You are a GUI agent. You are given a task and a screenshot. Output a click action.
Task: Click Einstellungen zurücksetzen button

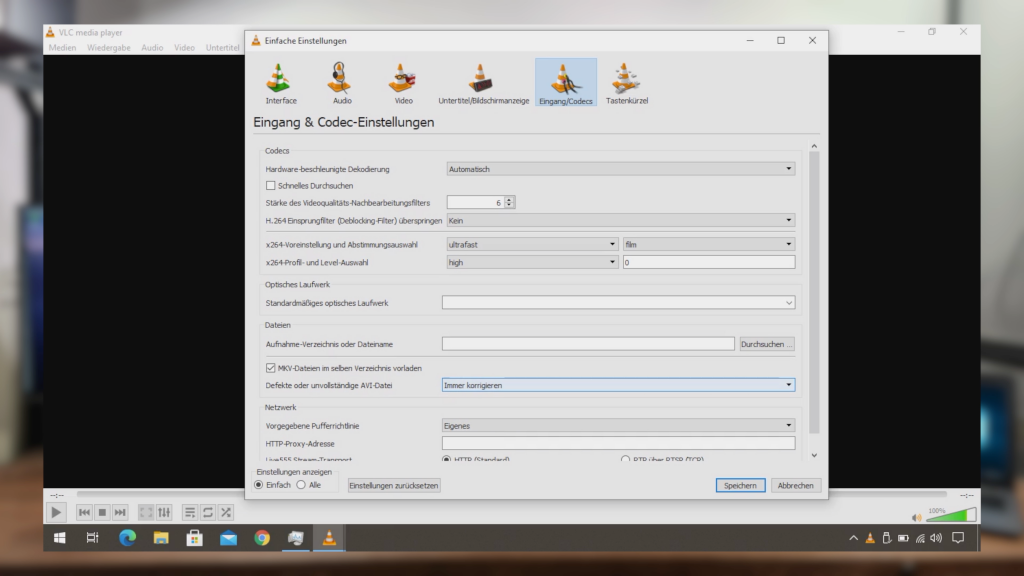(x=394, y=485)
